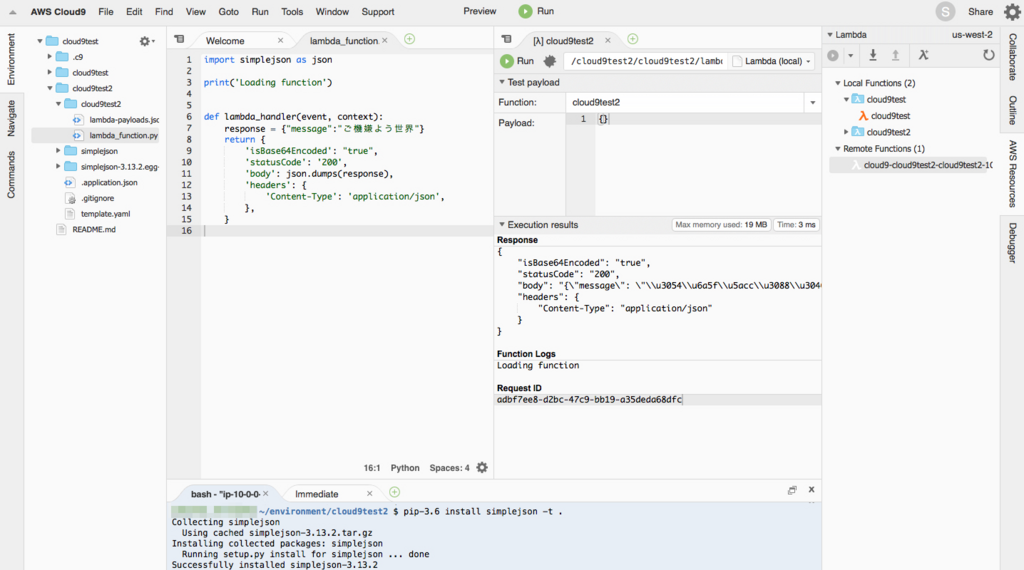The image size is (1024, 570).
Task: Click the function path input field
Action: 646,61
